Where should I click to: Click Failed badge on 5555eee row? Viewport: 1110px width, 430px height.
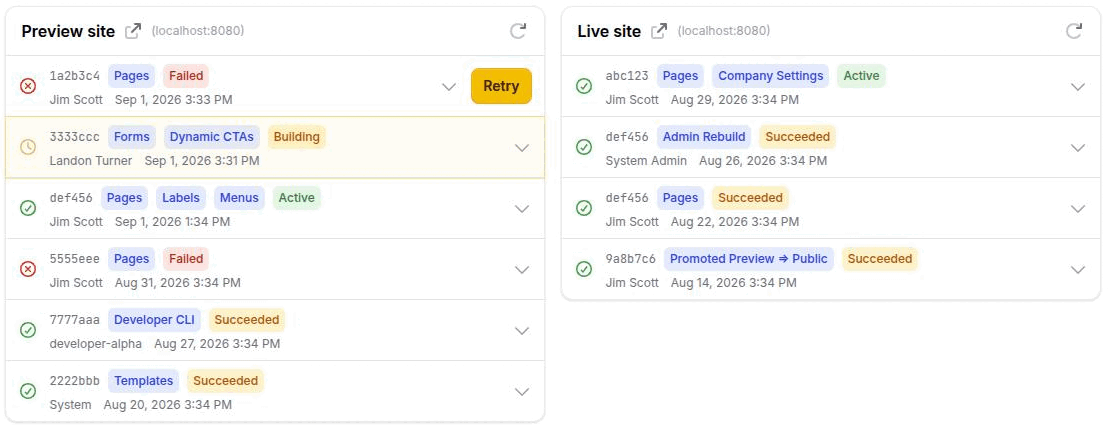click(x=186, y=259)
